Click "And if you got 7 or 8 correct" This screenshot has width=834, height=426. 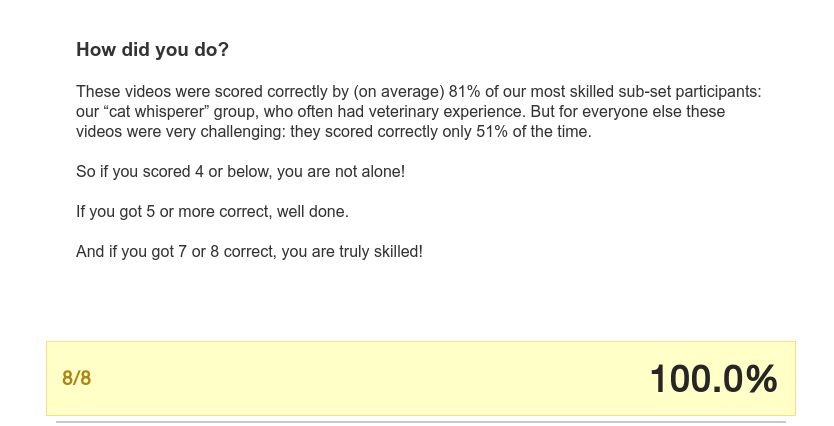point(174,252)
